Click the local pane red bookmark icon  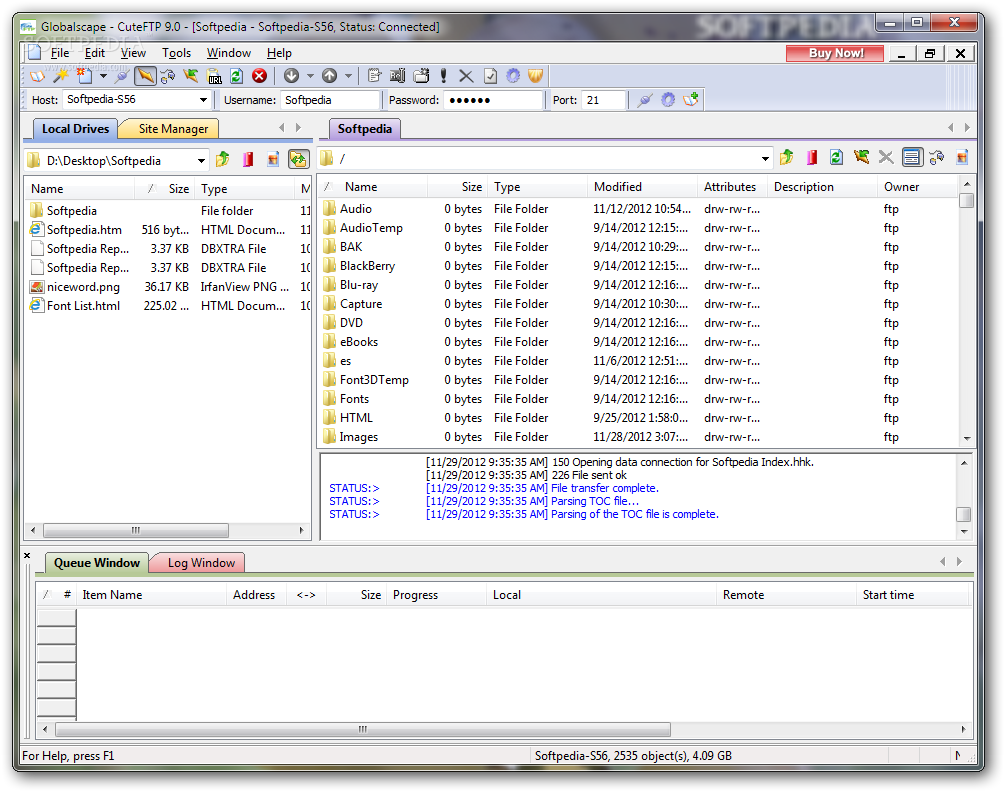click(248, 159)
